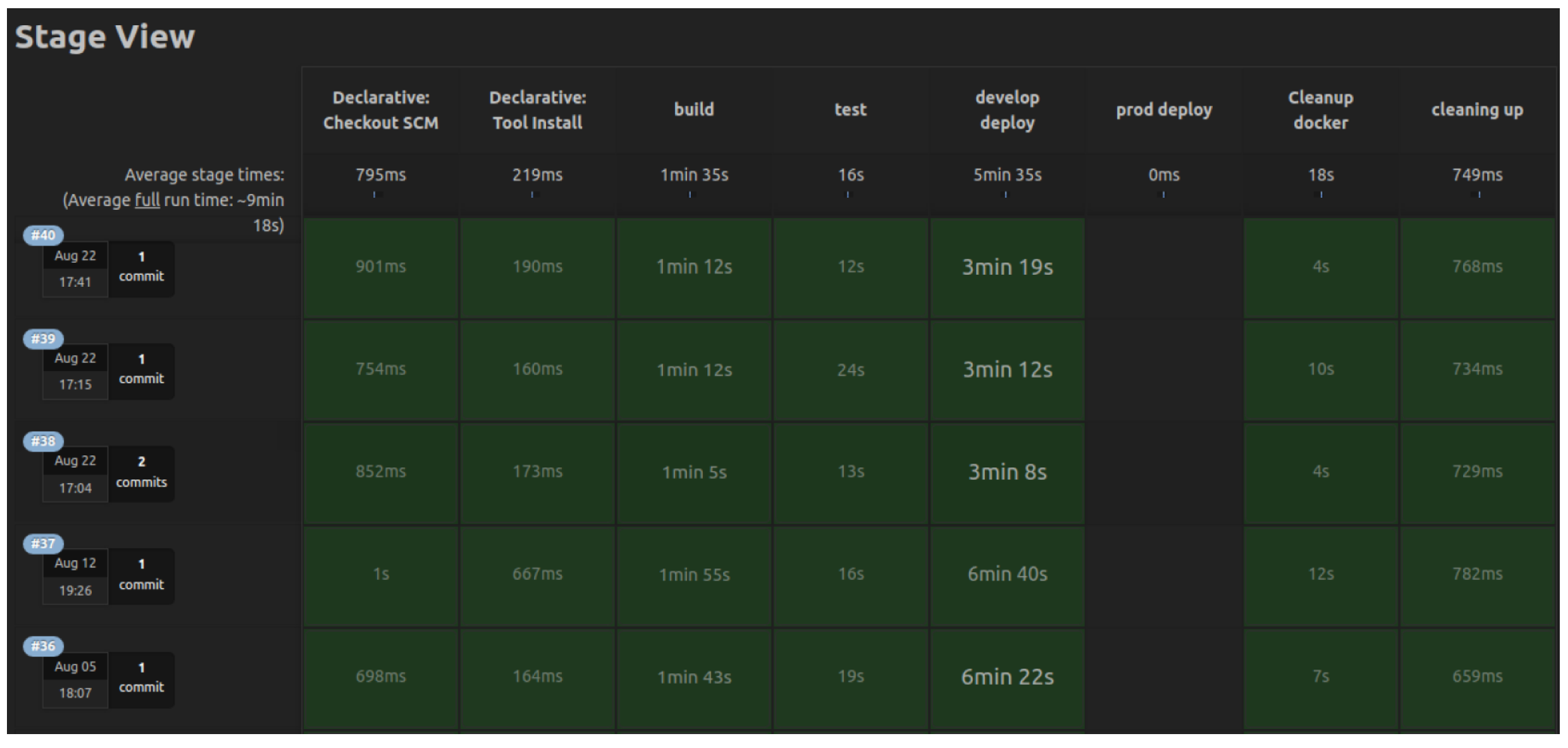Screen dimensions: 1568x748
Task: Open the 659ms cleaning up stage cell
Action: point(1476,677)
